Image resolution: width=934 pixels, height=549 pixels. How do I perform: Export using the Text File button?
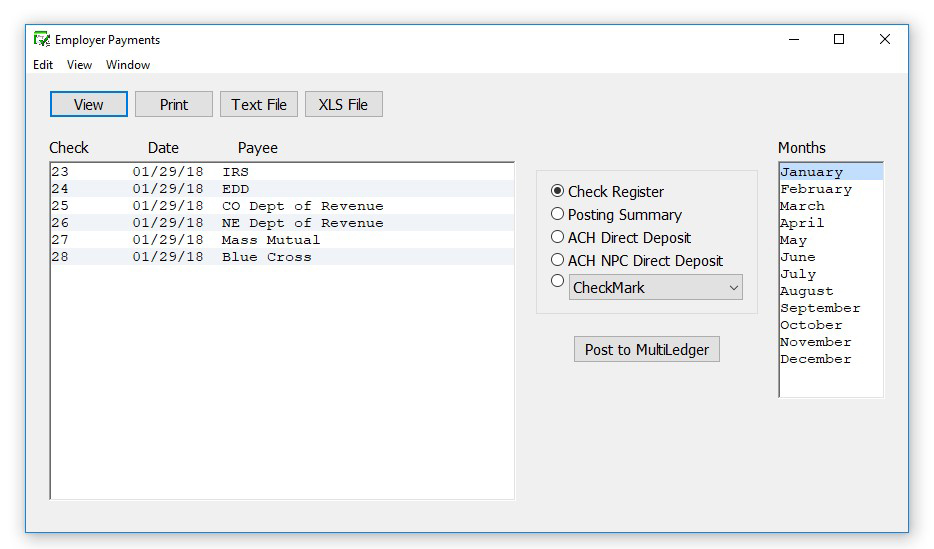[x=259, y=104]
